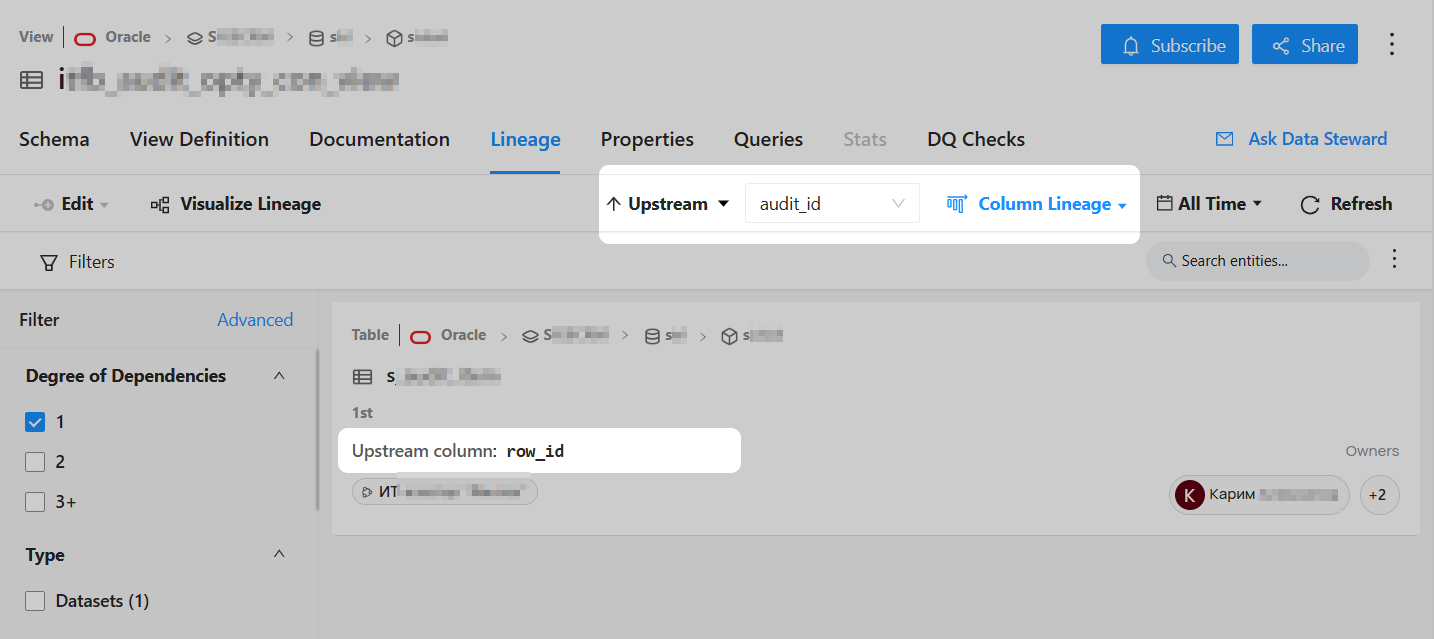1434x639 pixels.
Task: Click the Refresh lineage button
Action: [1346, 204]
